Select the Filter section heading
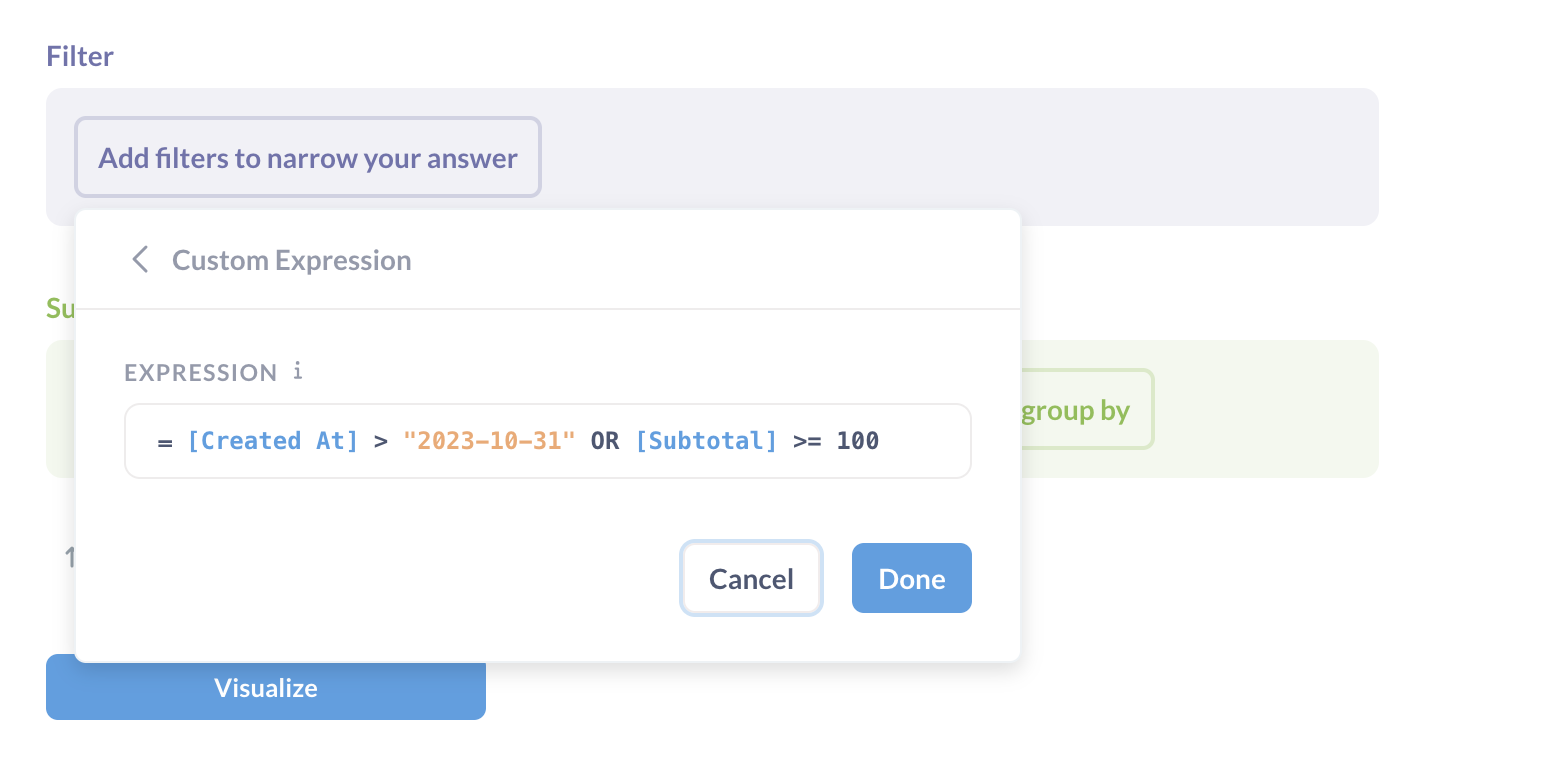The image size is (1544, 782). pos(79,56)
